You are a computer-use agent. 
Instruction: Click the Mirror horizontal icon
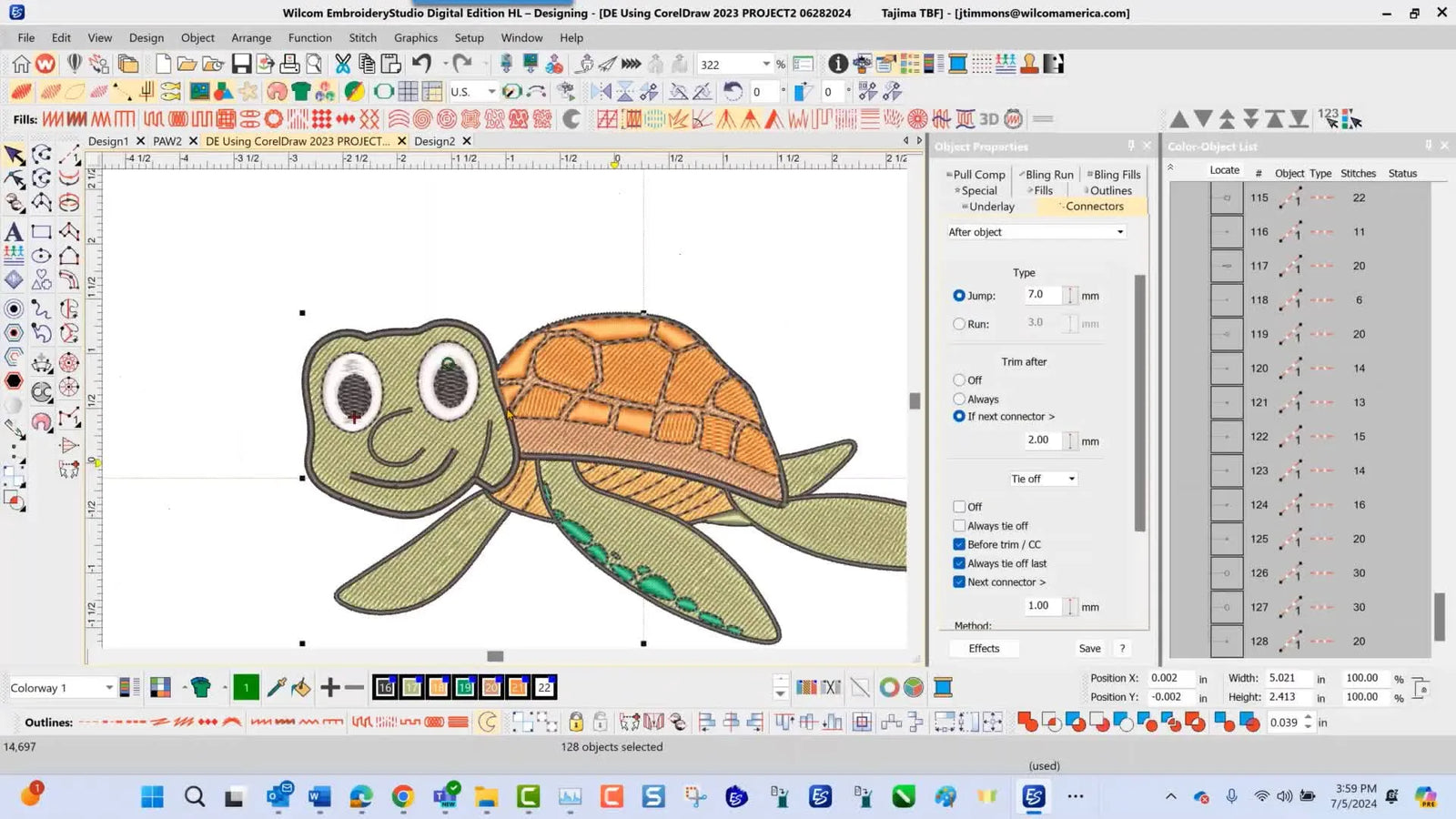[602, 91]
